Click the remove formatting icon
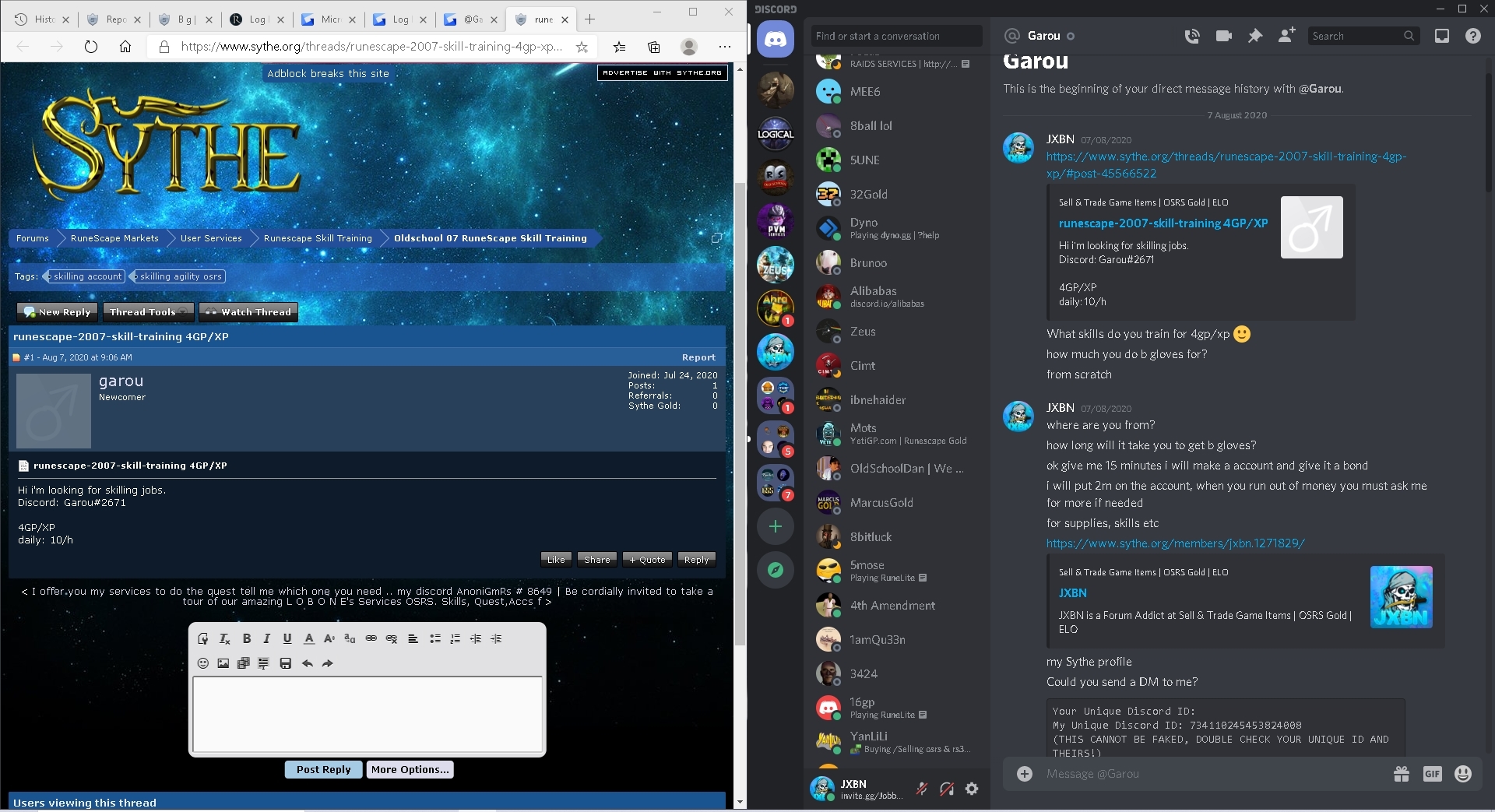The image size is (1495, 812). [x=225, y=638]
